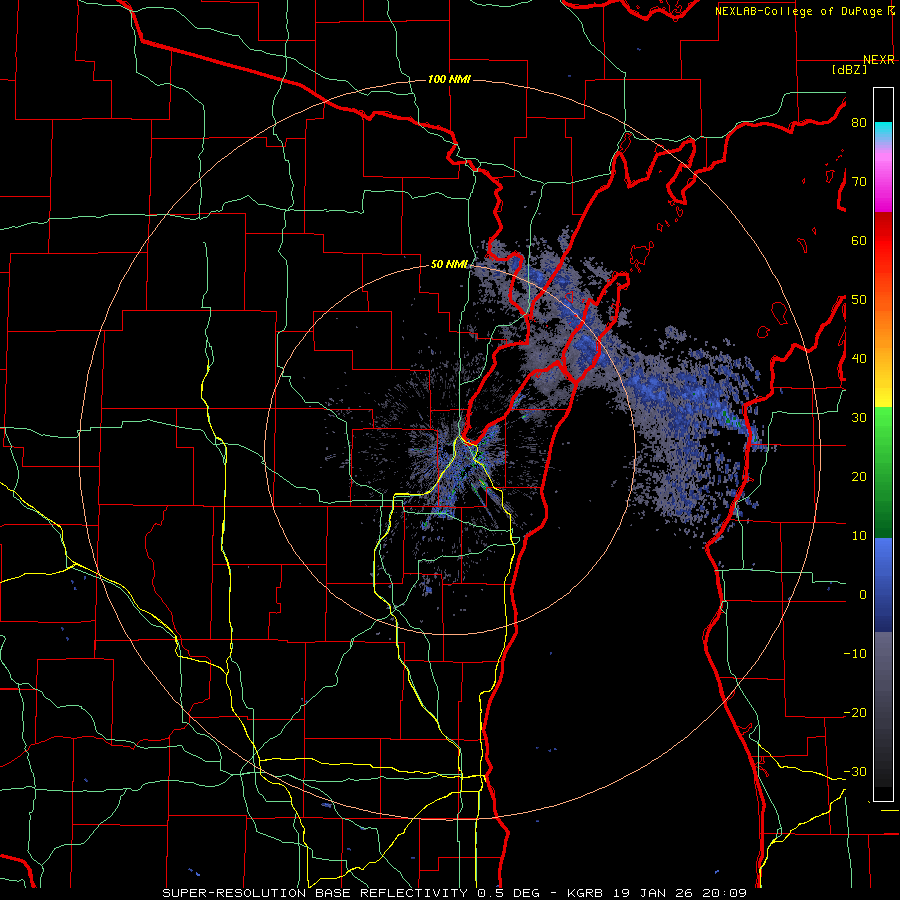900x900 pixels.
Task: Click the -10 dBZ scale value
Action: [x=855, y=654]
